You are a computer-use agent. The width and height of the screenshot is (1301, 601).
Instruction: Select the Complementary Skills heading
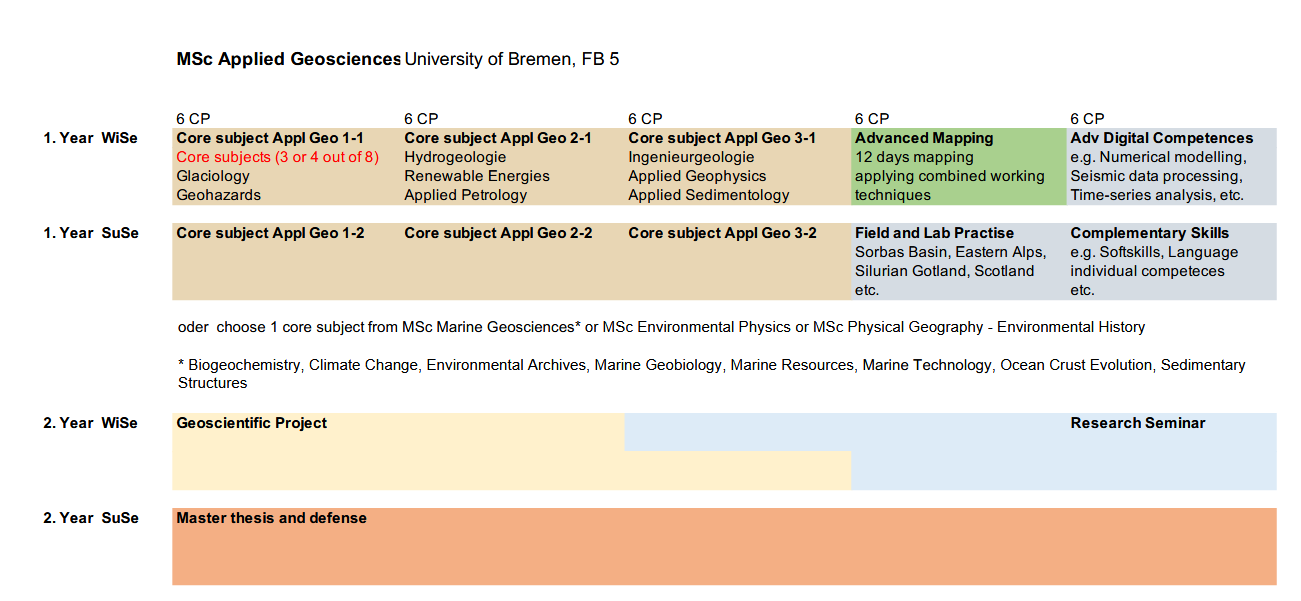point(1149,233)
